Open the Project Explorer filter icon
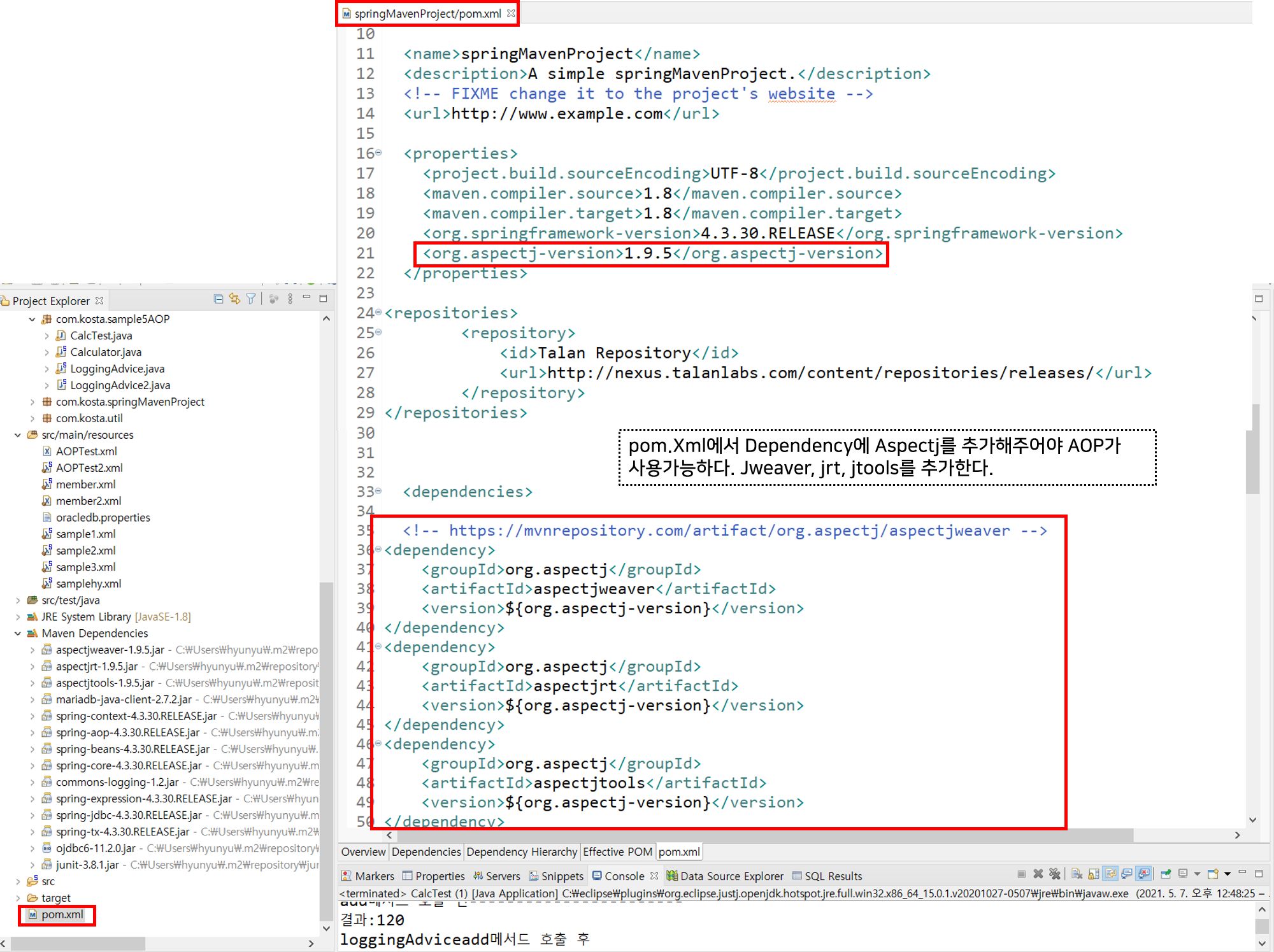The width and height of the screenshot is (1274, 952). pyautogui.click(x=251, y=299)
